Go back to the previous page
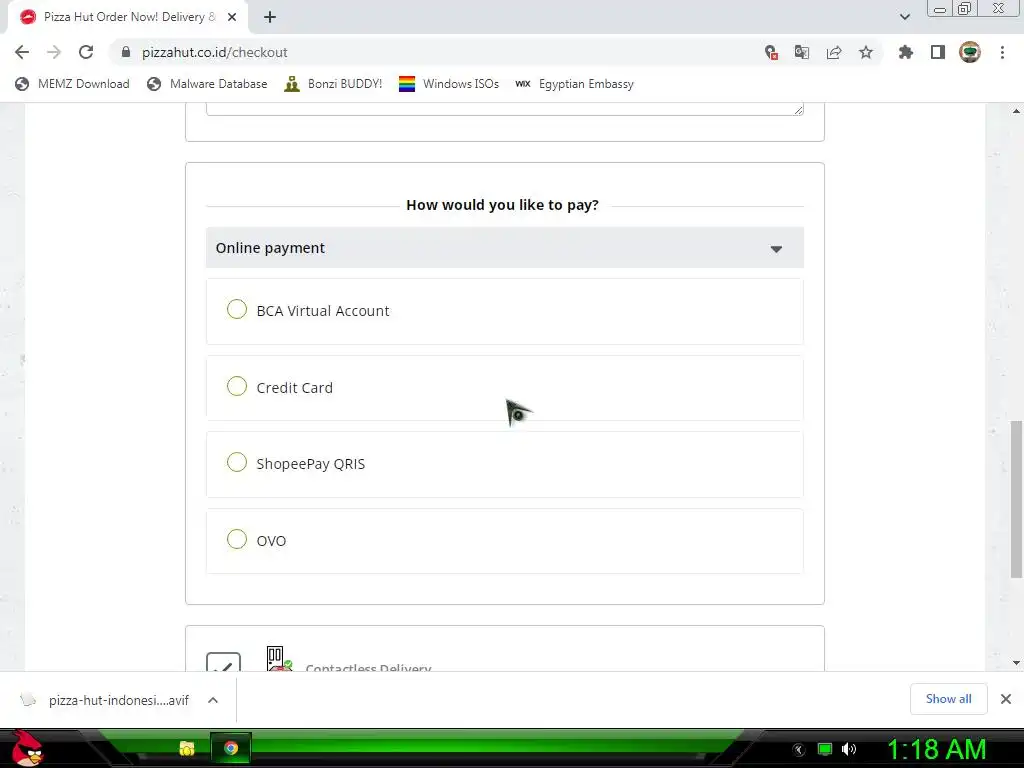The height and width of the screenshot is (768, 1024). 22,52
